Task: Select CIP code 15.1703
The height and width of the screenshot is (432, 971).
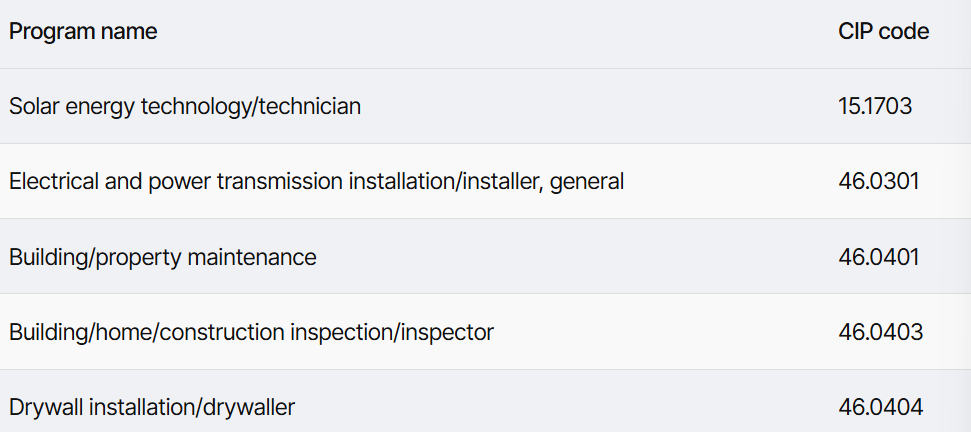Action: coord(875,106)
